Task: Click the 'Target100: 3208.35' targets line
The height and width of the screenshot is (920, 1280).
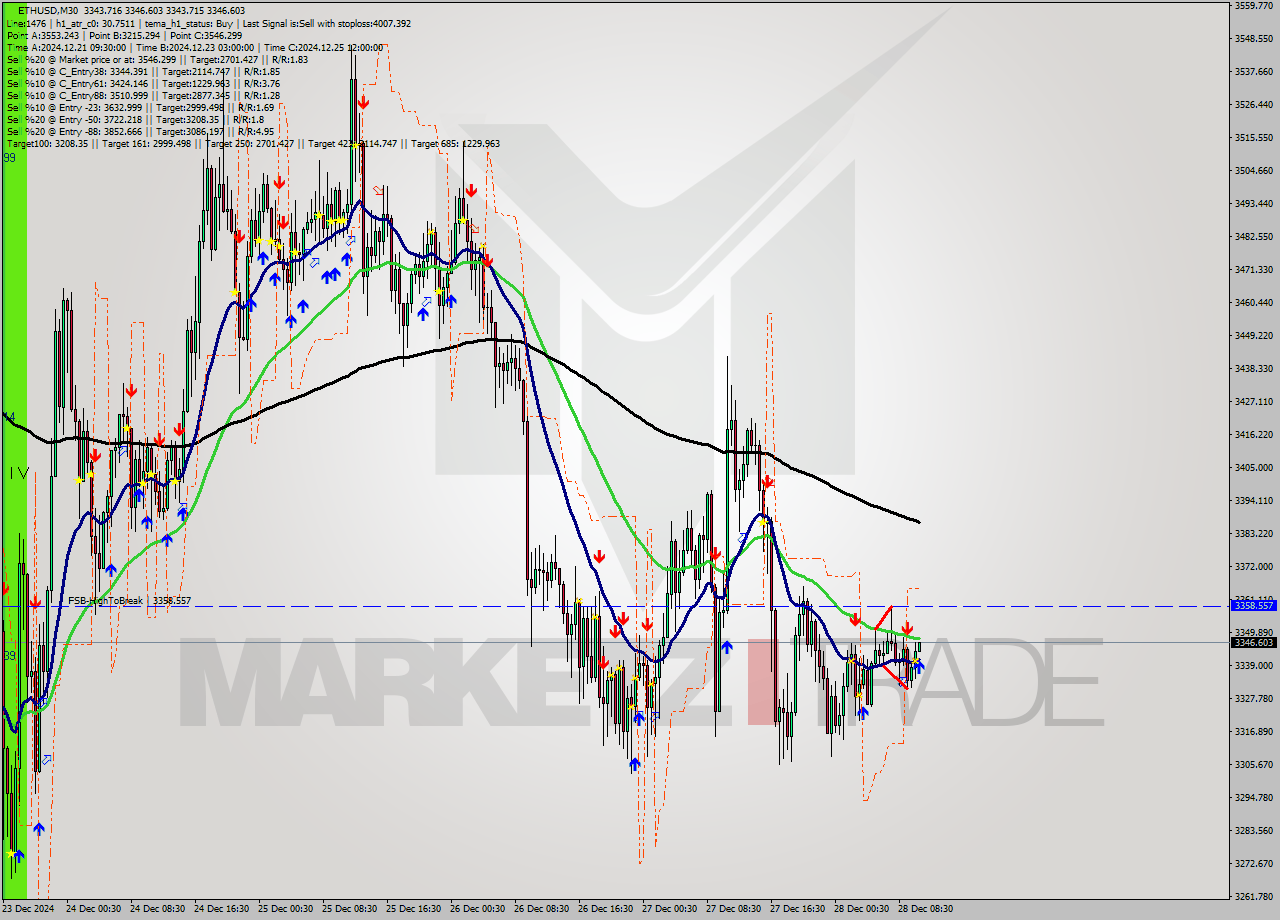Action: click(253, 143)
